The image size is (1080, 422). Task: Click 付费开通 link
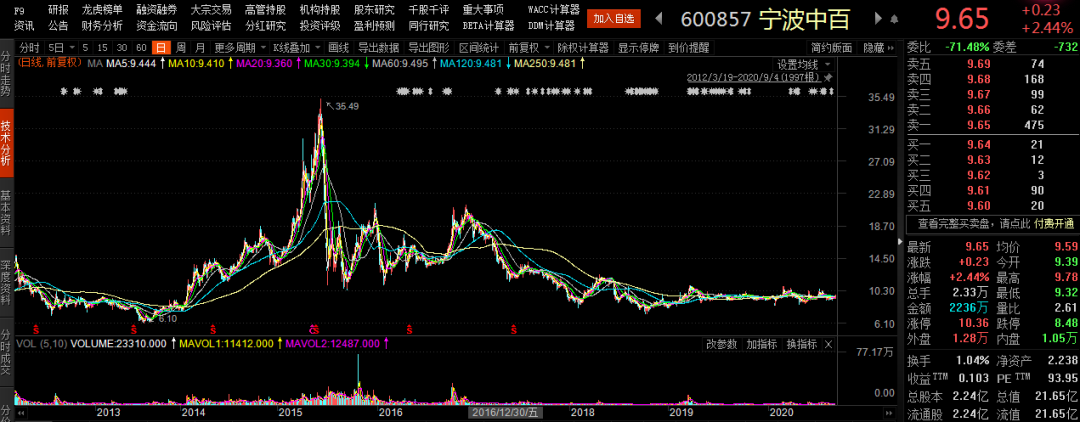point(1054,224)
